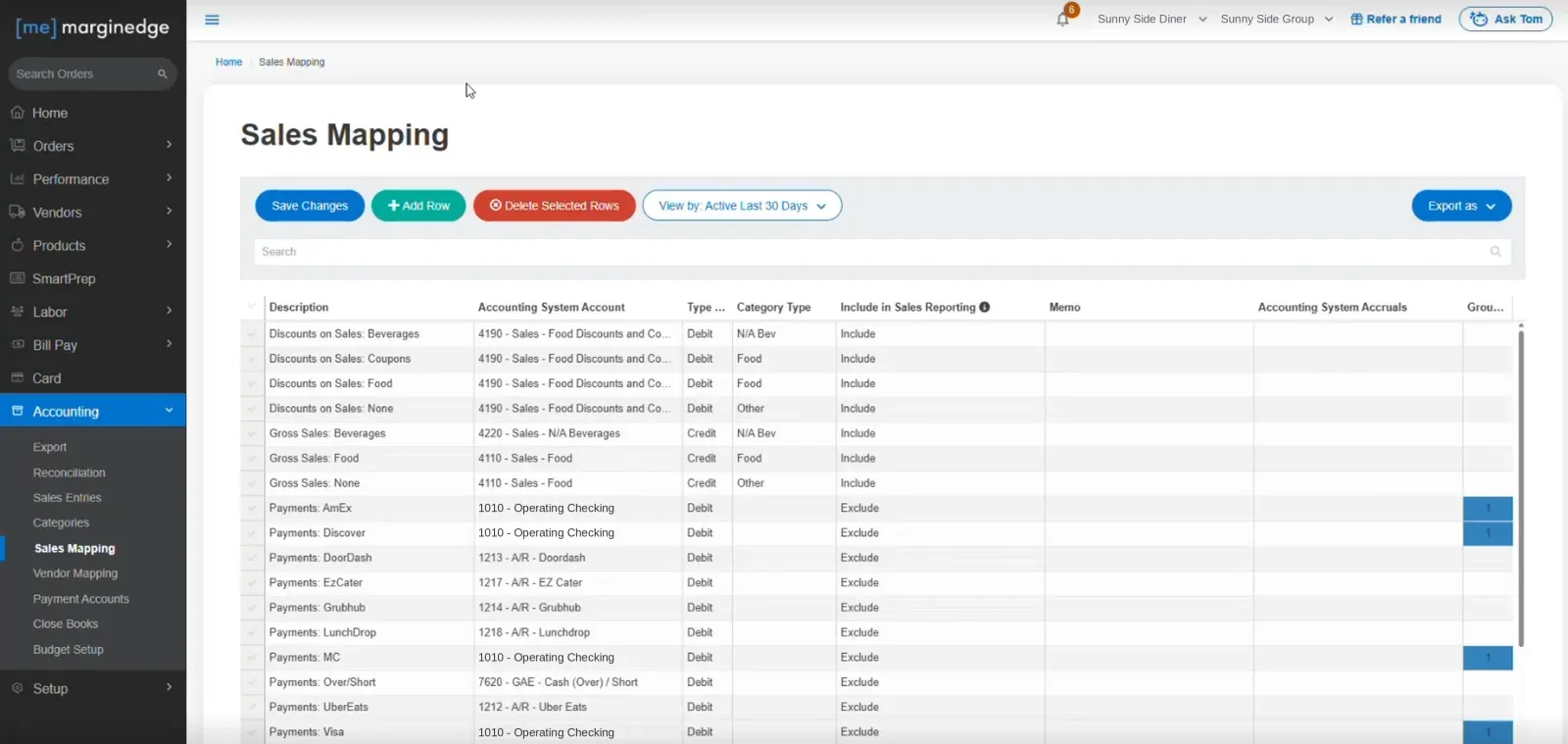Click the Bill Pay icon

[x=18, y=345]
